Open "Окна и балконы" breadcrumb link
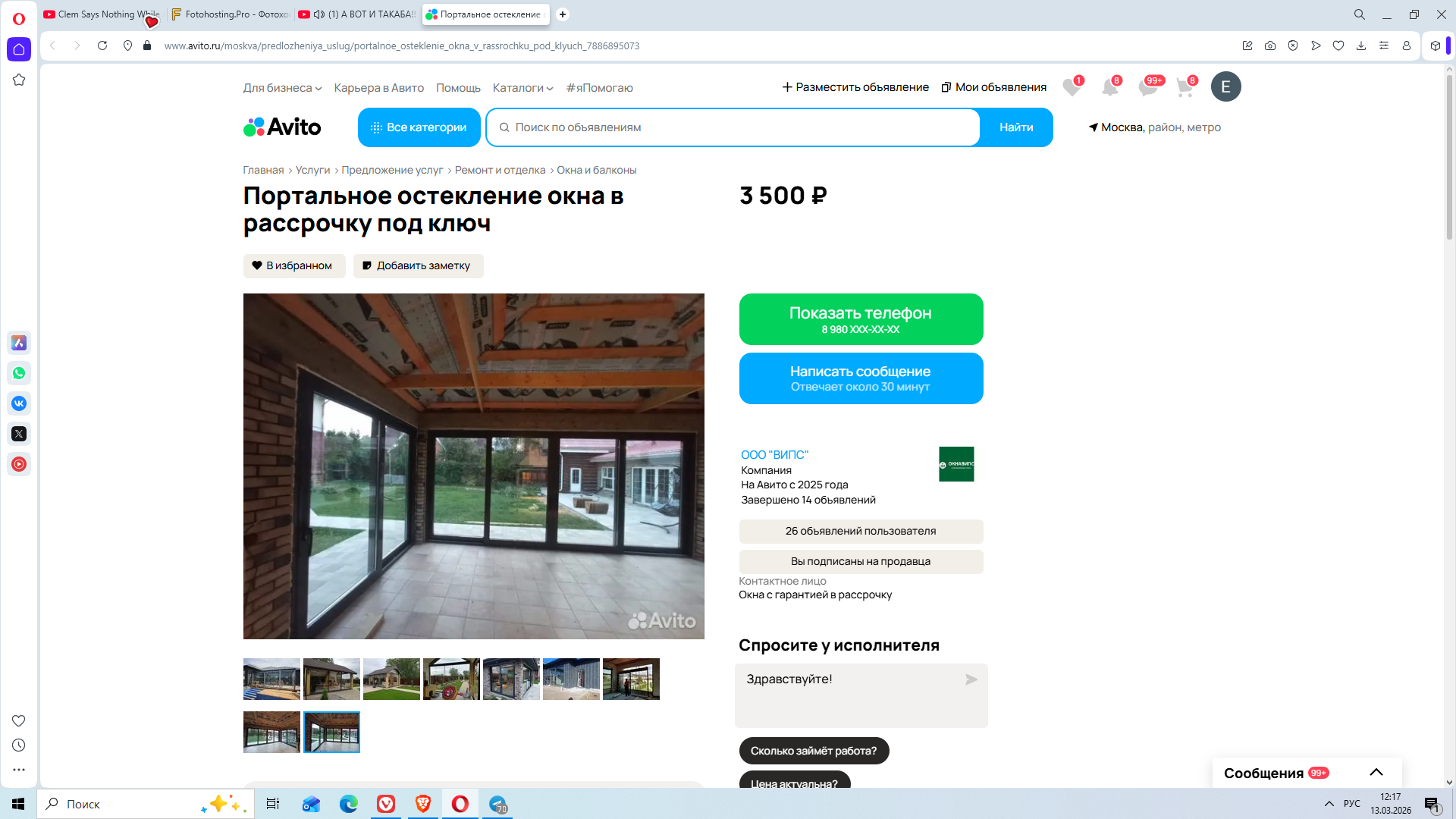The height and width of the screenshot is (819, 1456). [x=596, y=170]
